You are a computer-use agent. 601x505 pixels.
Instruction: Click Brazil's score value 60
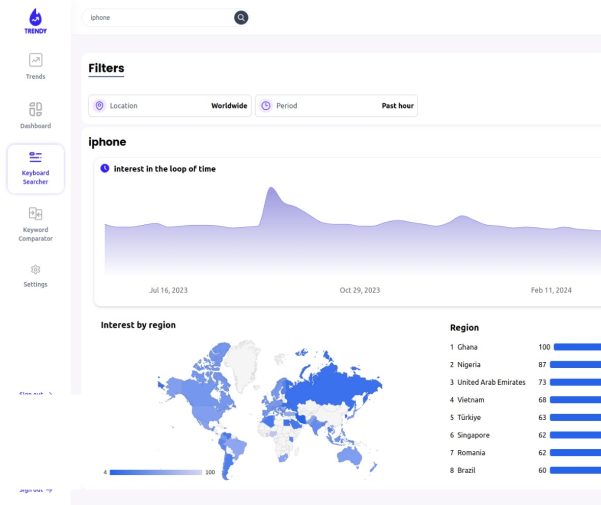click(x=542, y=471)
